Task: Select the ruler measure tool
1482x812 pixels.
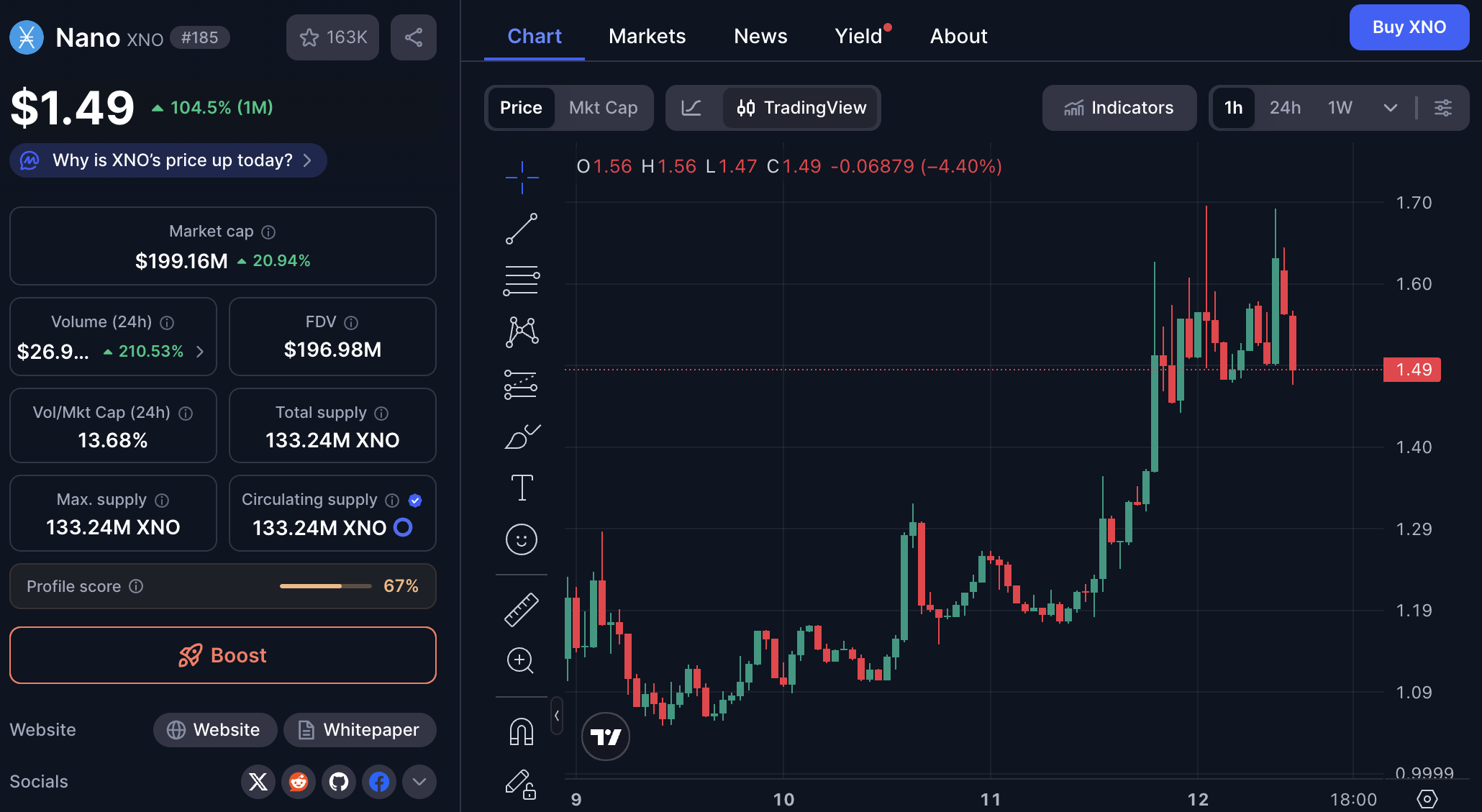Action: pyautogui.click(x=522, y=610)
